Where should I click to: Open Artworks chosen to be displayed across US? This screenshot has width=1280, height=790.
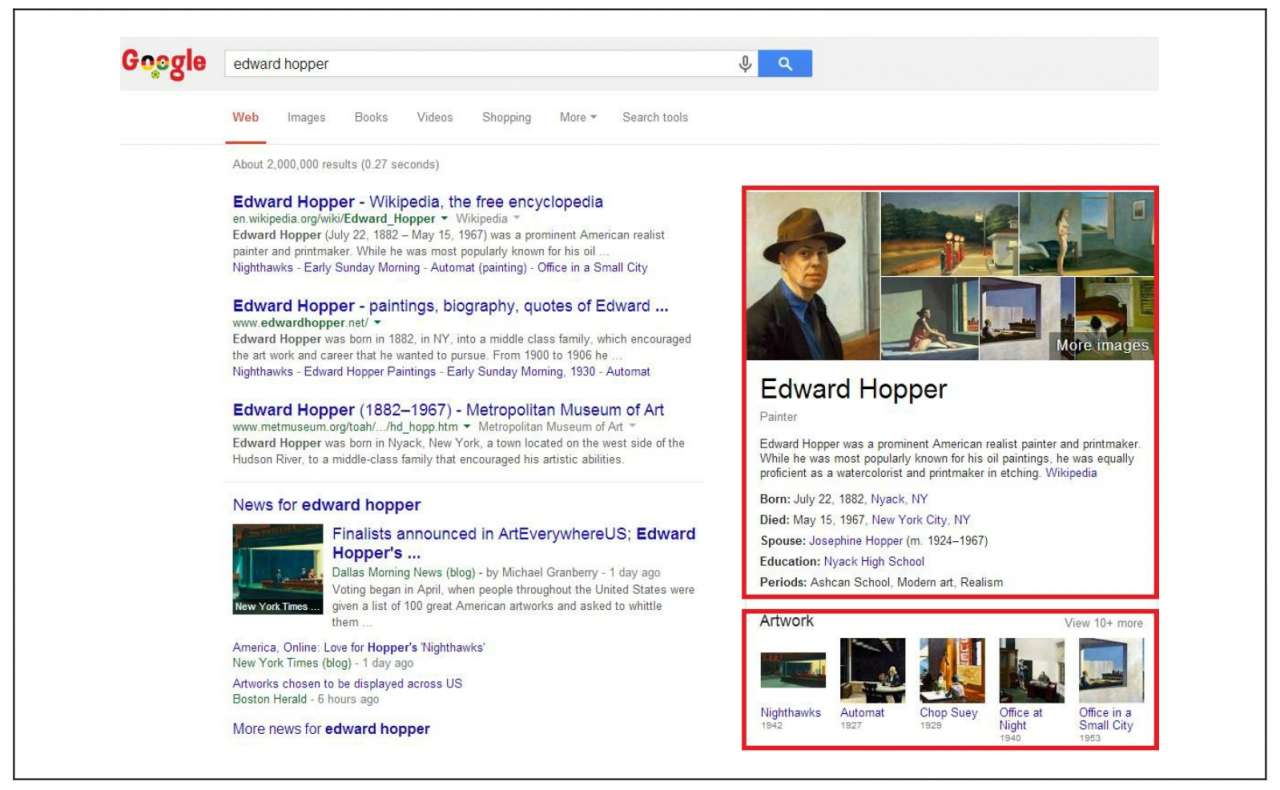tap(348, 684)
